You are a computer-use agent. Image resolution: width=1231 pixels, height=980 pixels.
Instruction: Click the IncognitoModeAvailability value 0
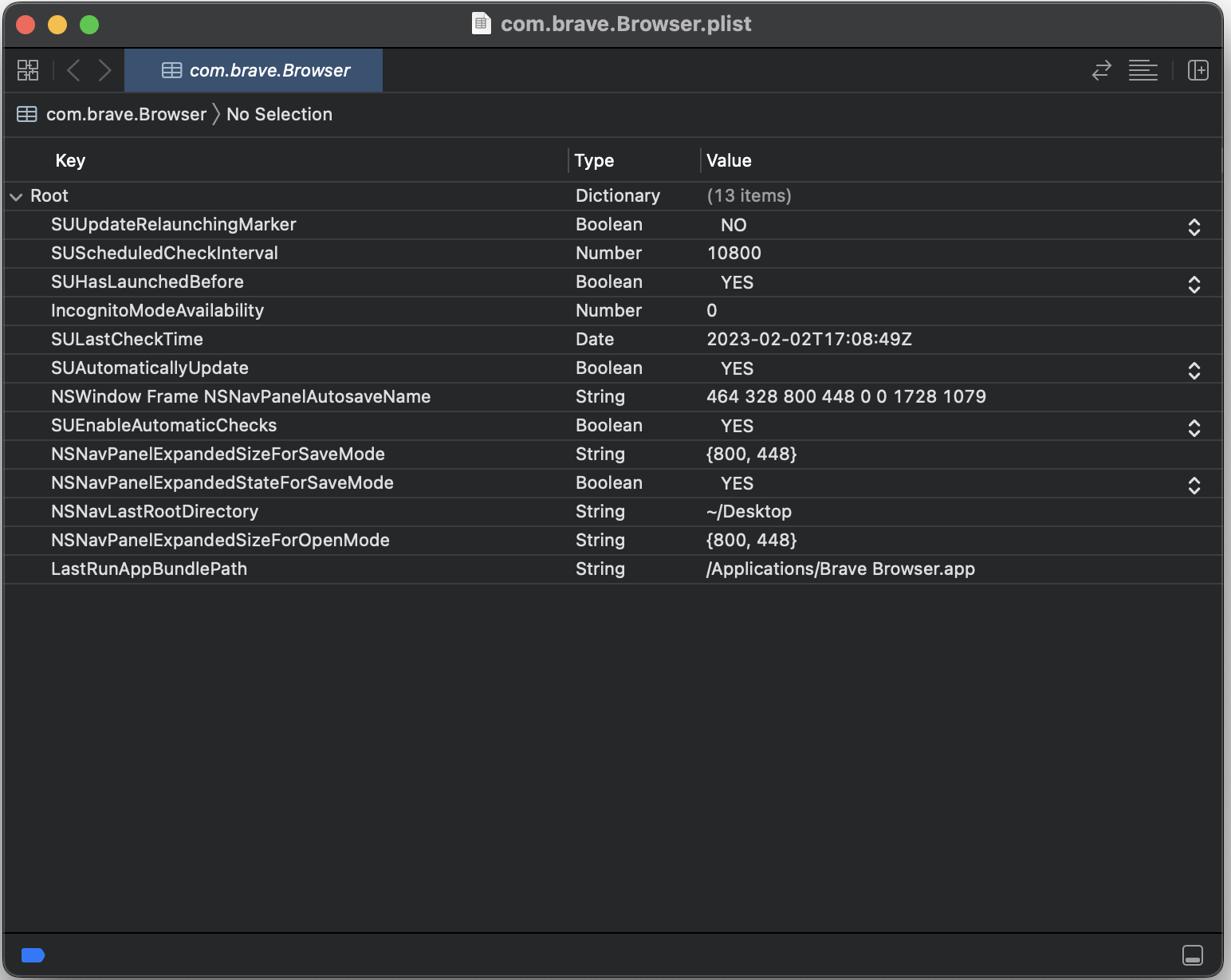pos(712,311)
